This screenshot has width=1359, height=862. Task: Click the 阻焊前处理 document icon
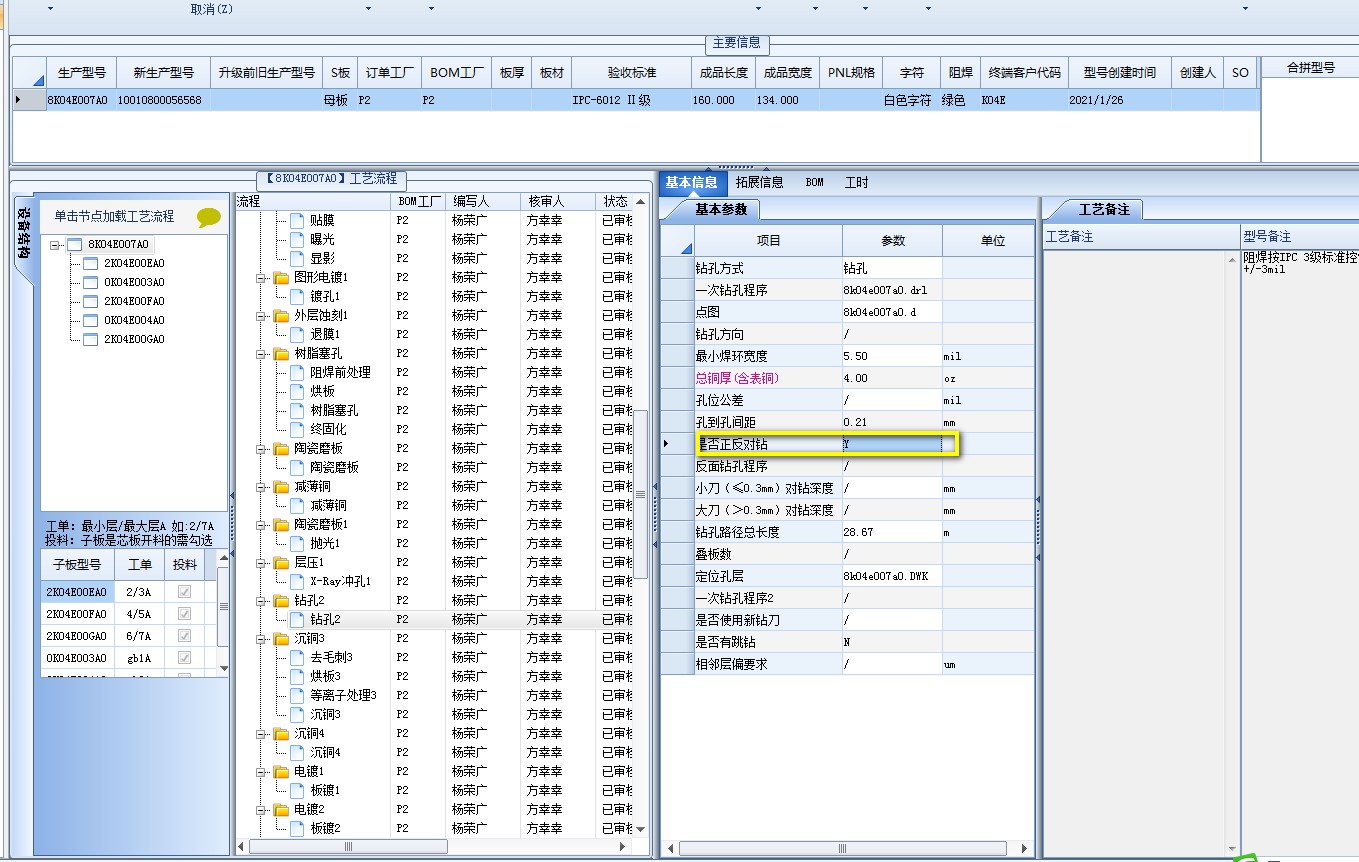coord(297,372)
